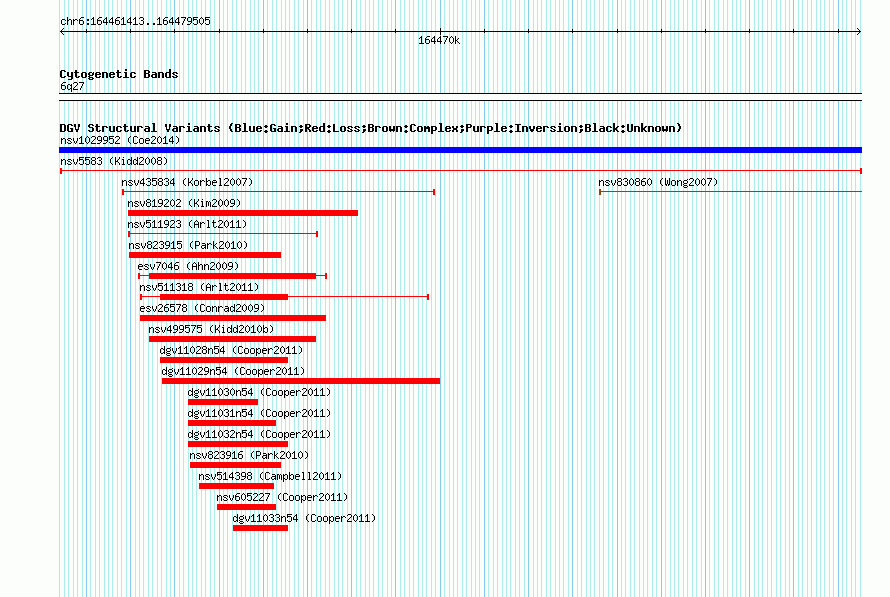Click the esv26578 (Conrad2009) label
This screenshot has width=890, height=597.
tap(202, 308)
